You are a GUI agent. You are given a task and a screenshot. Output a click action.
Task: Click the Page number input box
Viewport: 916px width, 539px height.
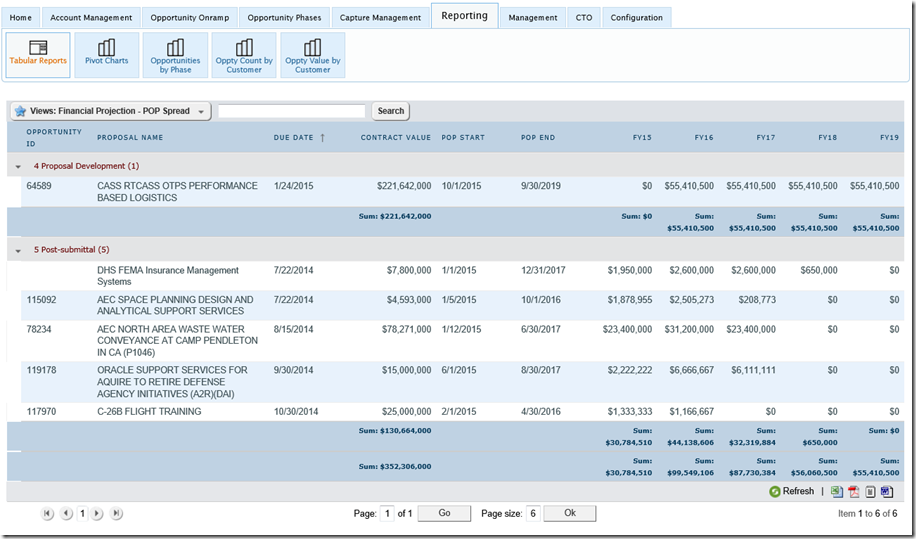coord(387,514)
